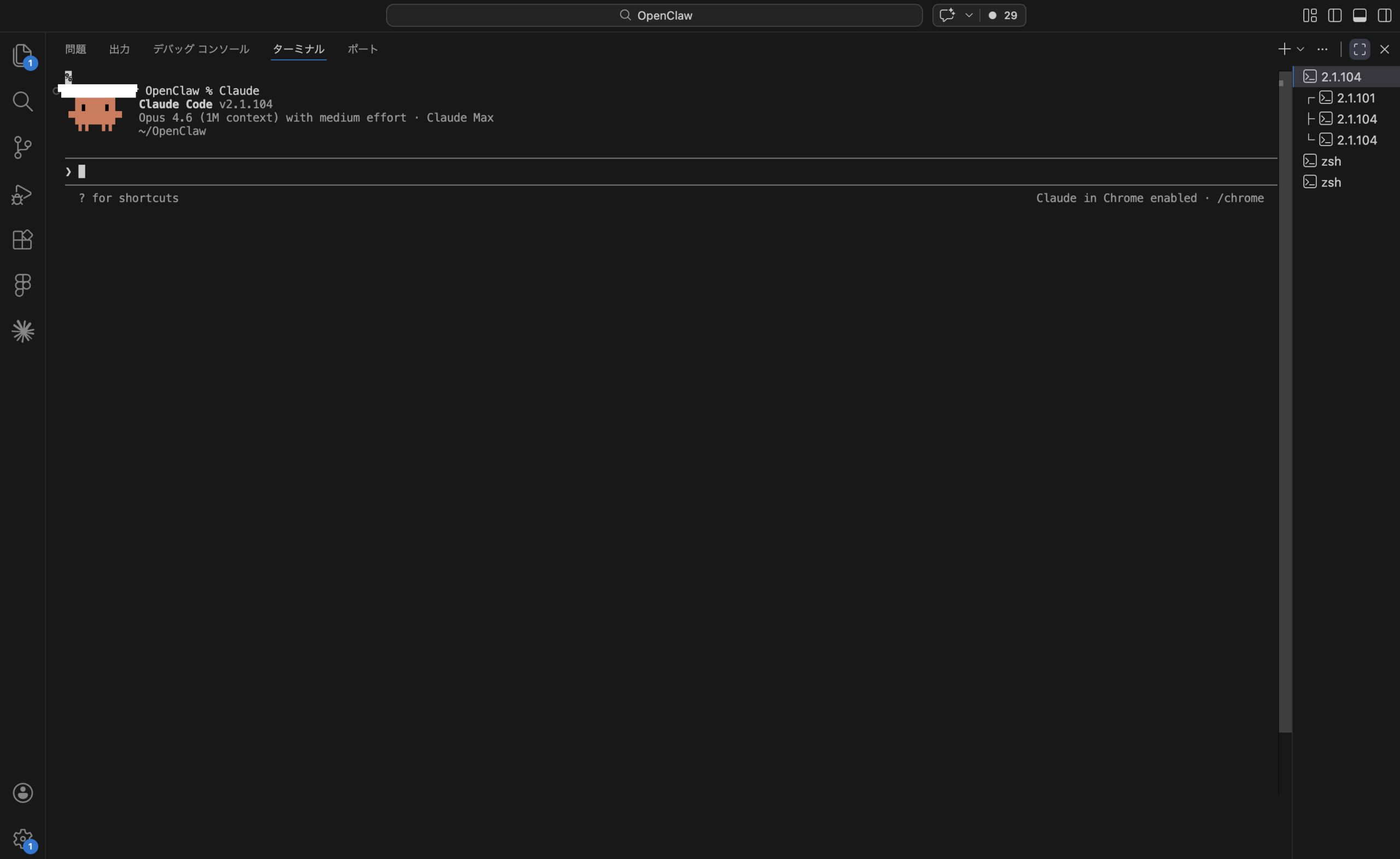Open Customize Layout icon

1310,15
